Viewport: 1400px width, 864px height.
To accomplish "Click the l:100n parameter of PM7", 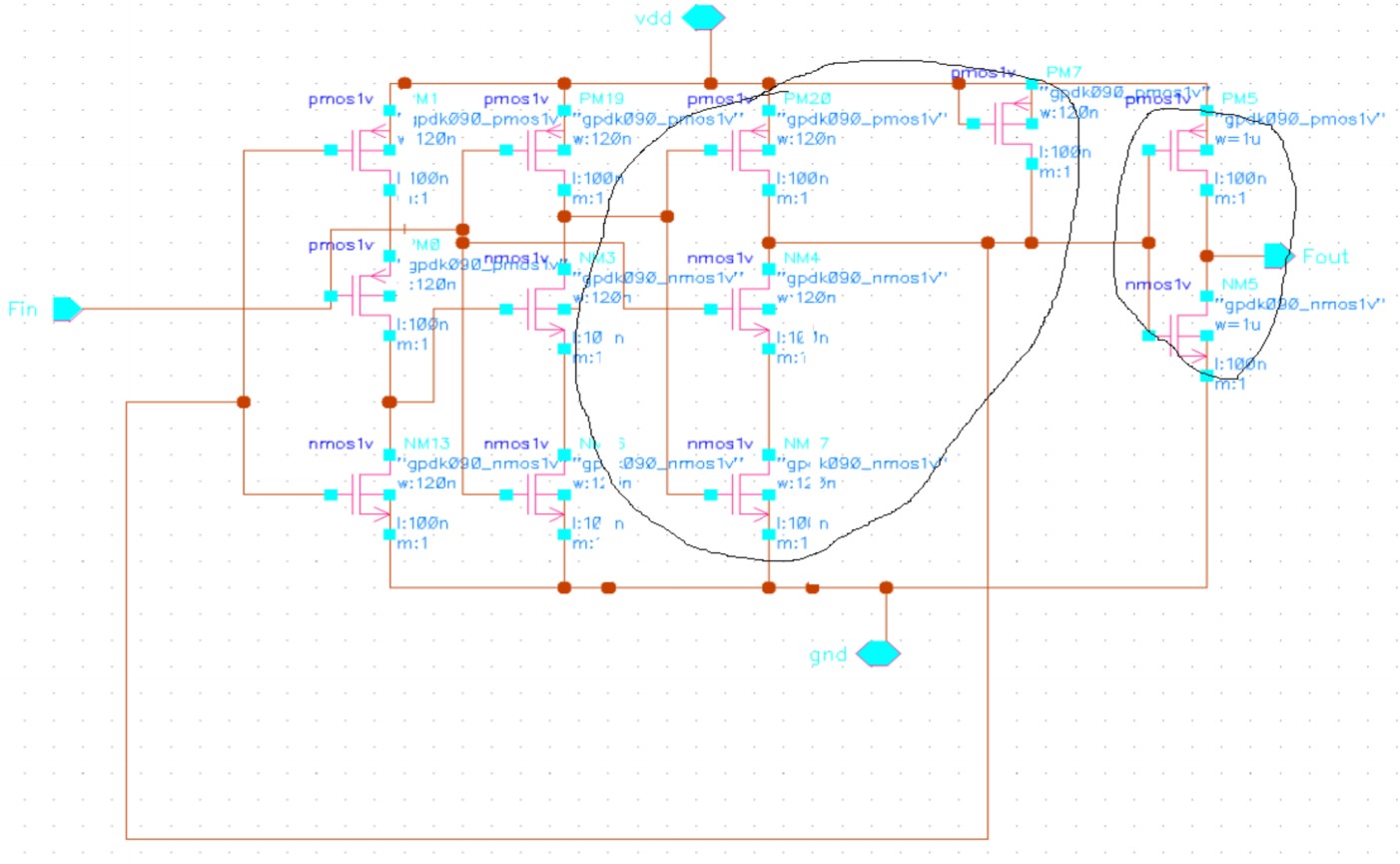I will [x=1064, y=153].
